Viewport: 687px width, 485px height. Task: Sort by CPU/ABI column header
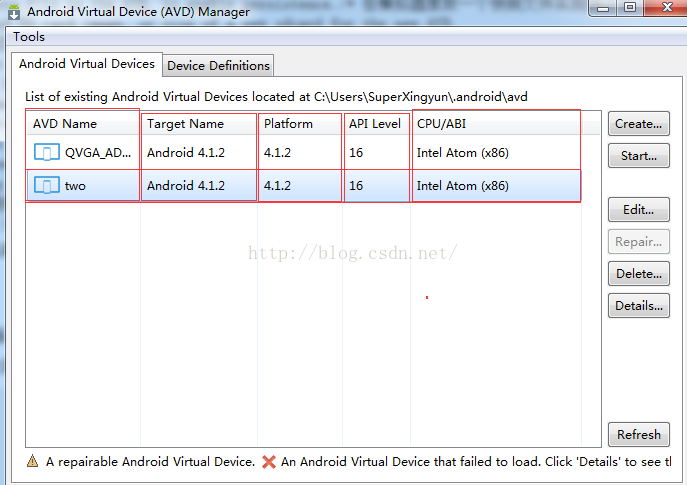[496, 124]
